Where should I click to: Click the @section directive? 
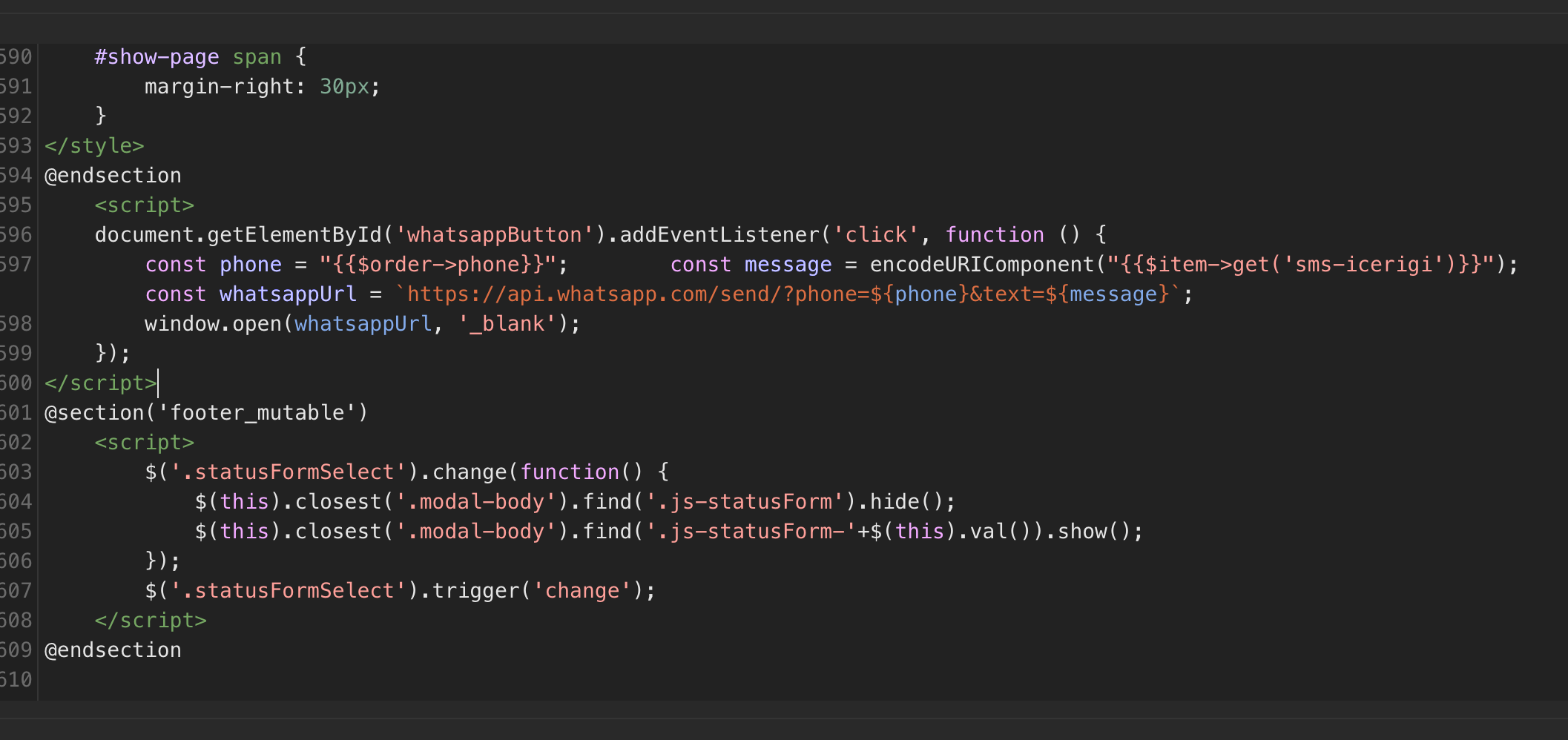tap(94, 413)
